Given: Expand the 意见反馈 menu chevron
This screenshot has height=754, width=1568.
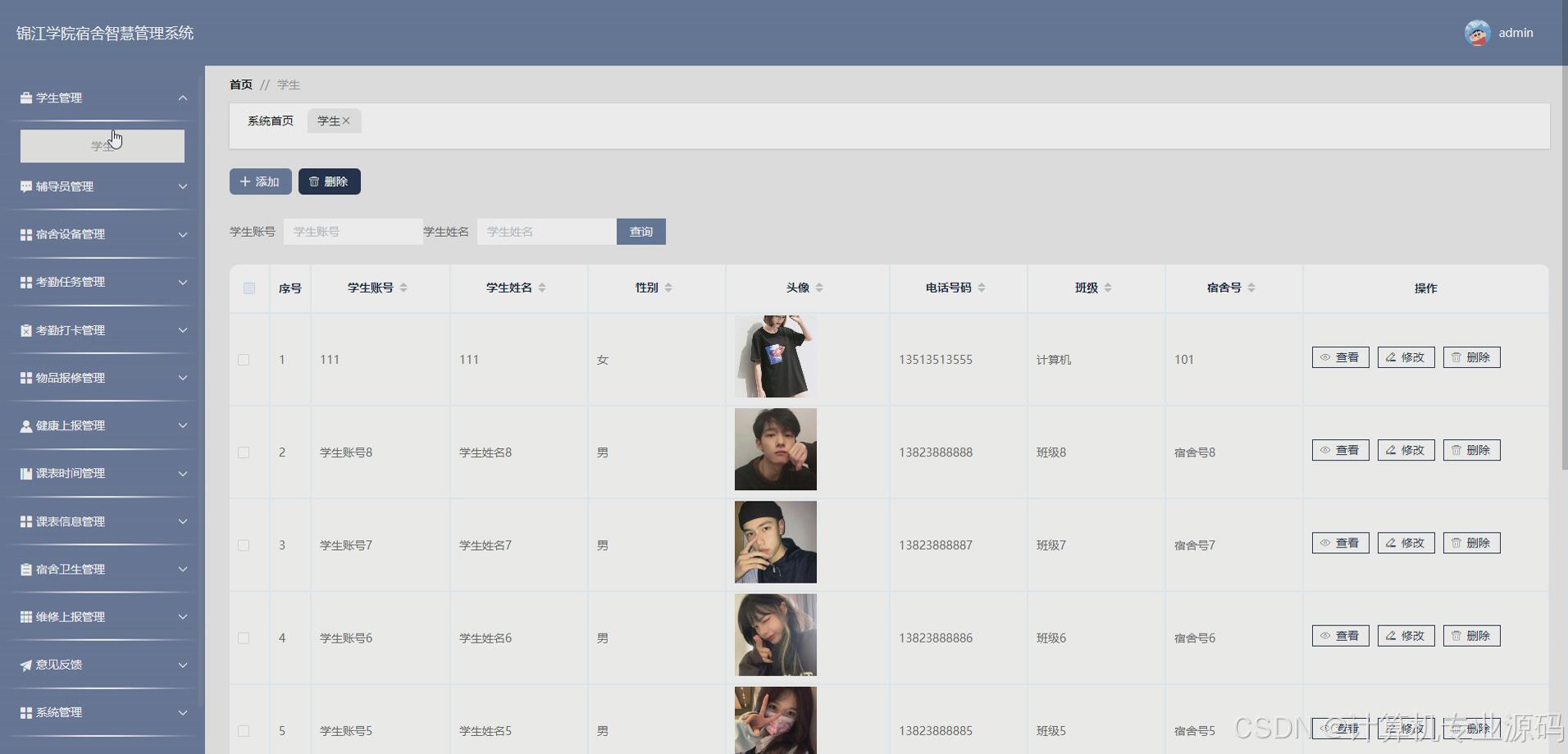Looking at the screenshot, I should point(183,665).
